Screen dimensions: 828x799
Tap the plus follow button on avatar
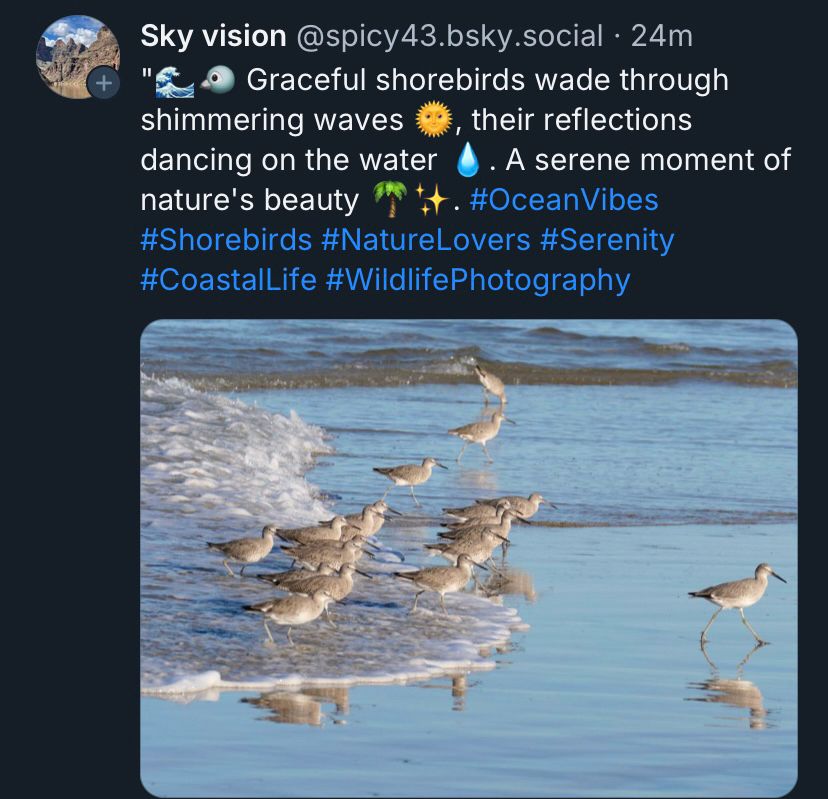point(104,83)
